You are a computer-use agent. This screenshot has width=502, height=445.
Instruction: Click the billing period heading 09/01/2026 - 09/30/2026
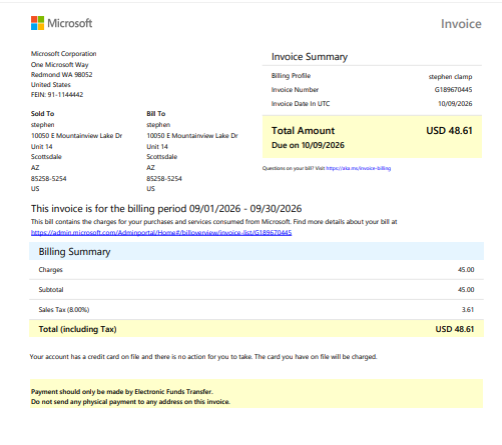166,209
